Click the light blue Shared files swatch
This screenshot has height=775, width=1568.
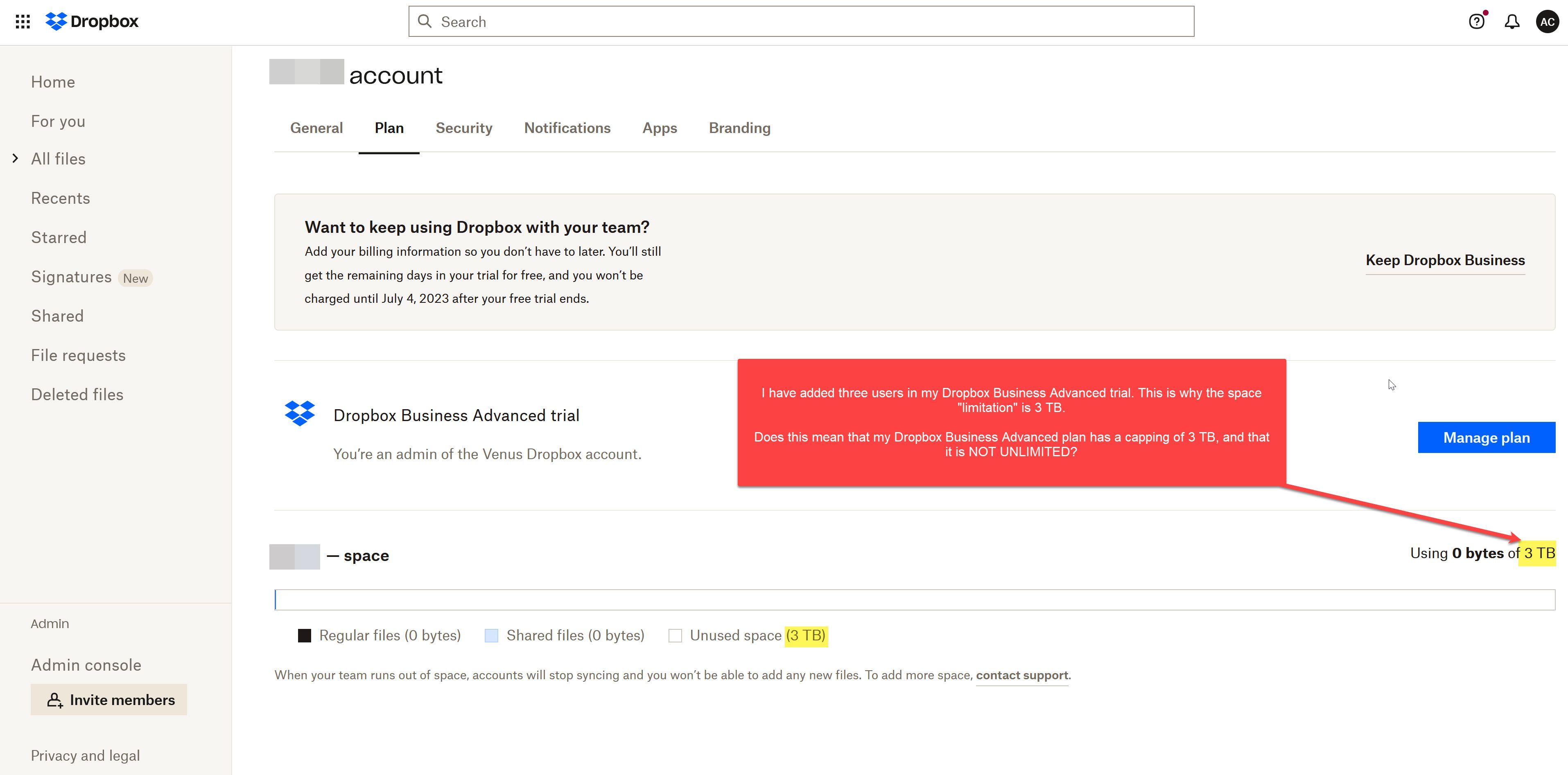coord(491,636)
